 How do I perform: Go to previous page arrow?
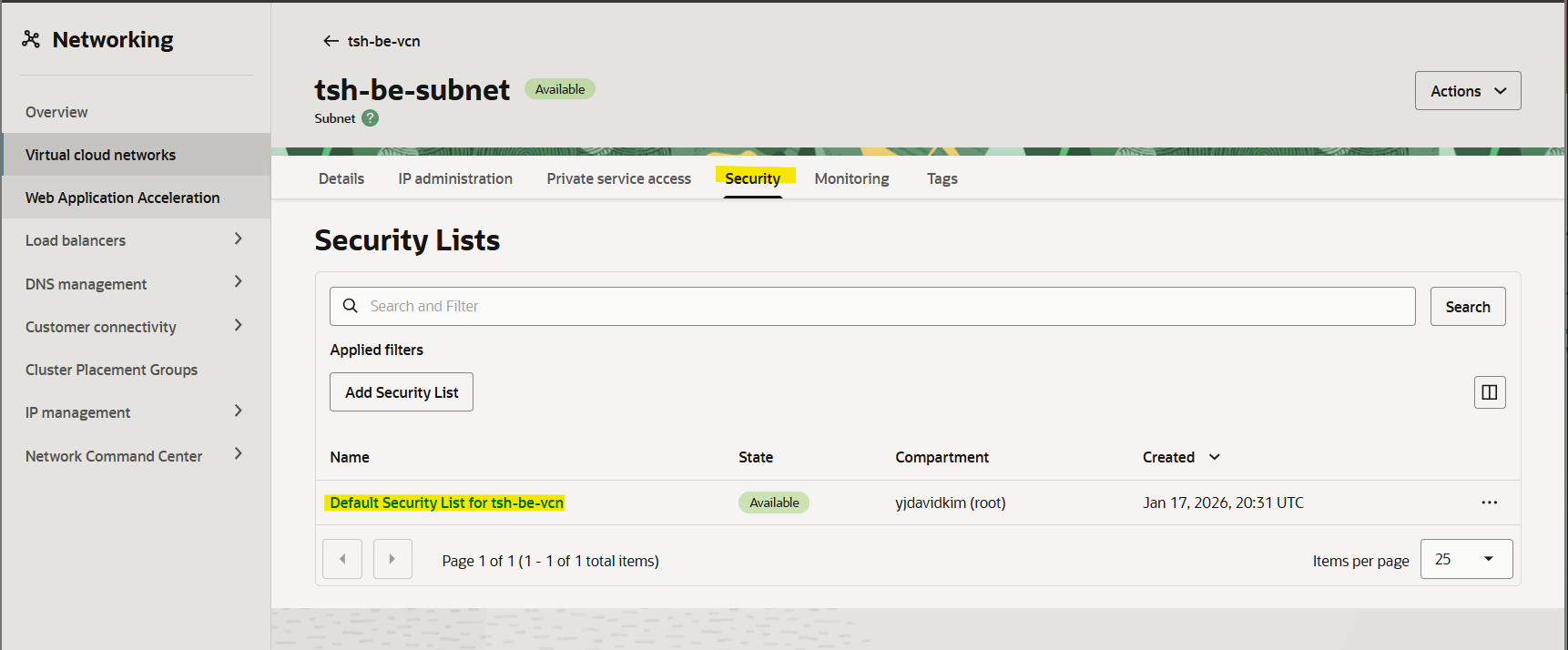tap(342, 559)
